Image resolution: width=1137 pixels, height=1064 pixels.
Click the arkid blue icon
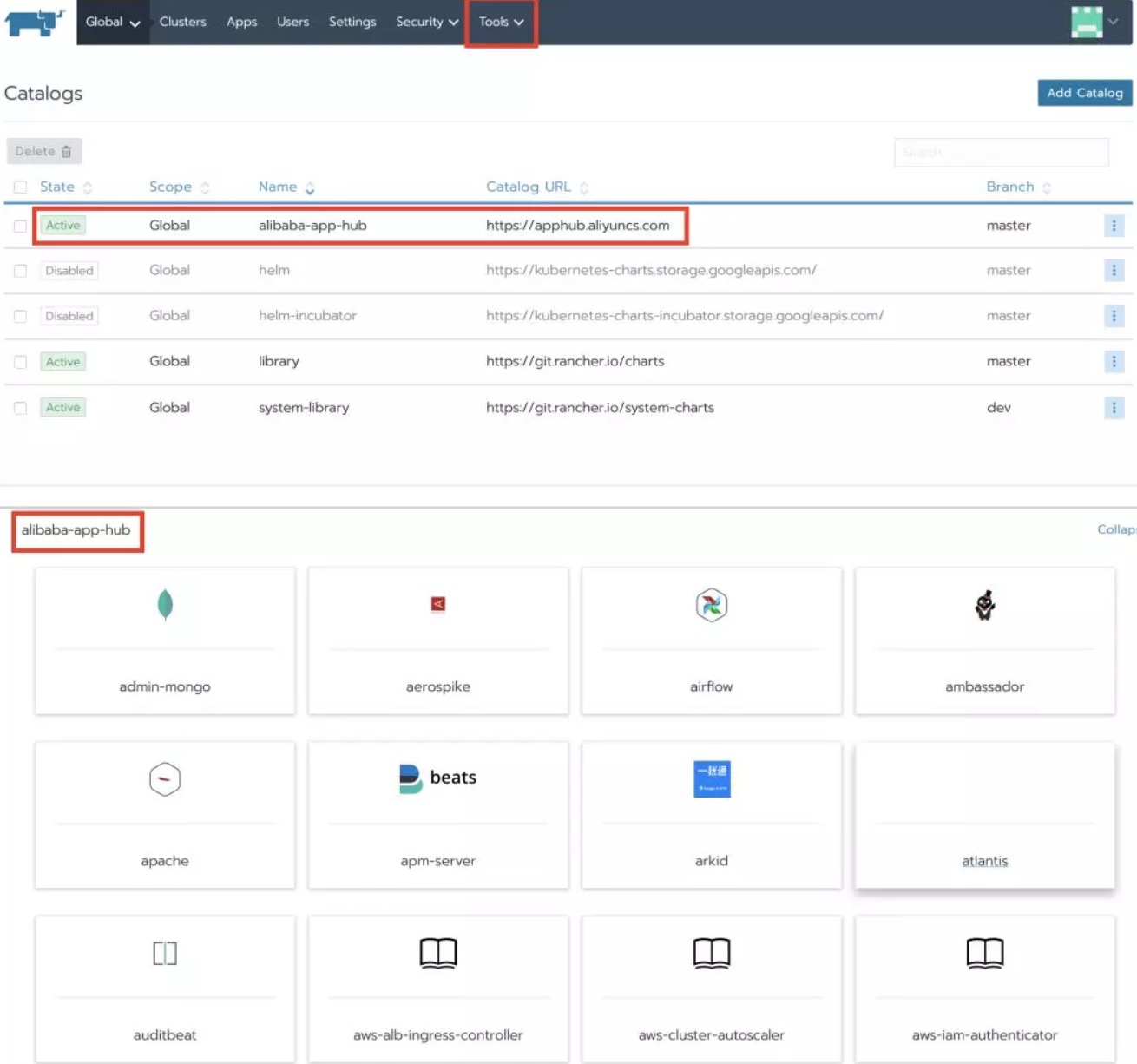coord(712,778)
